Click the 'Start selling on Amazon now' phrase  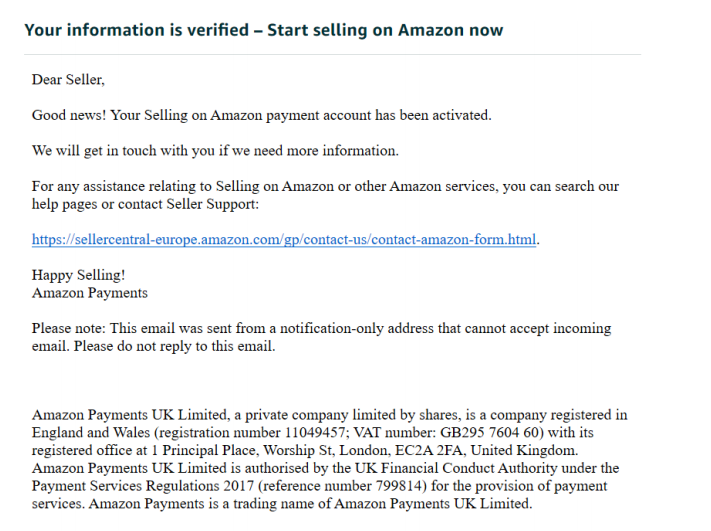point(385,30)
